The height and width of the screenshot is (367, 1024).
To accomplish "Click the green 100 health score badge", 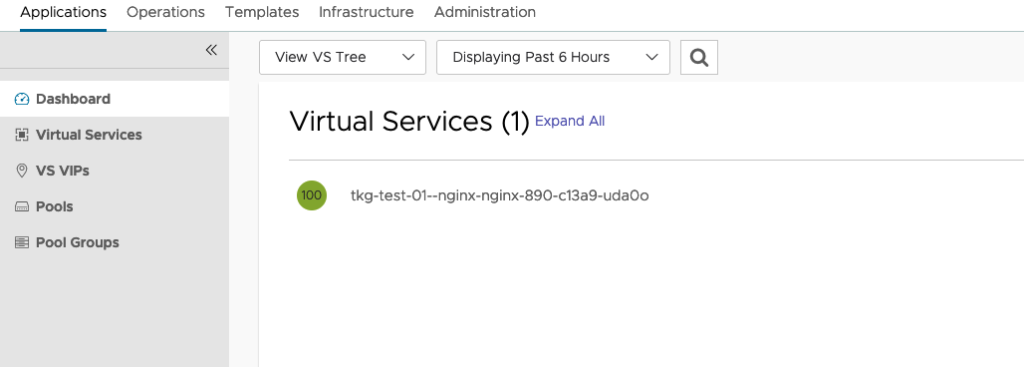I will coord(312,195).
